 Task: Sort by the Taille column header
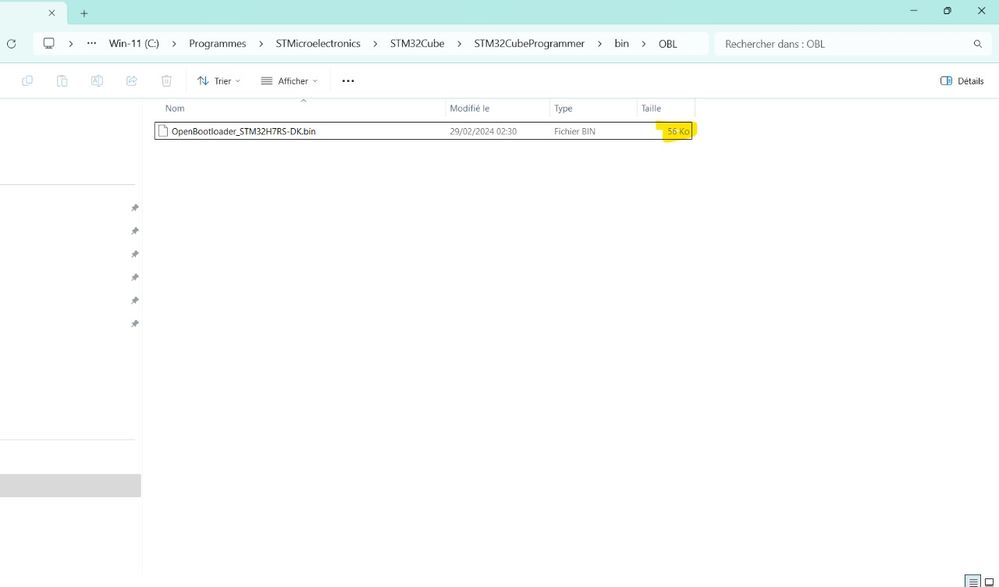pyautogui.click(x=666, y=108)
